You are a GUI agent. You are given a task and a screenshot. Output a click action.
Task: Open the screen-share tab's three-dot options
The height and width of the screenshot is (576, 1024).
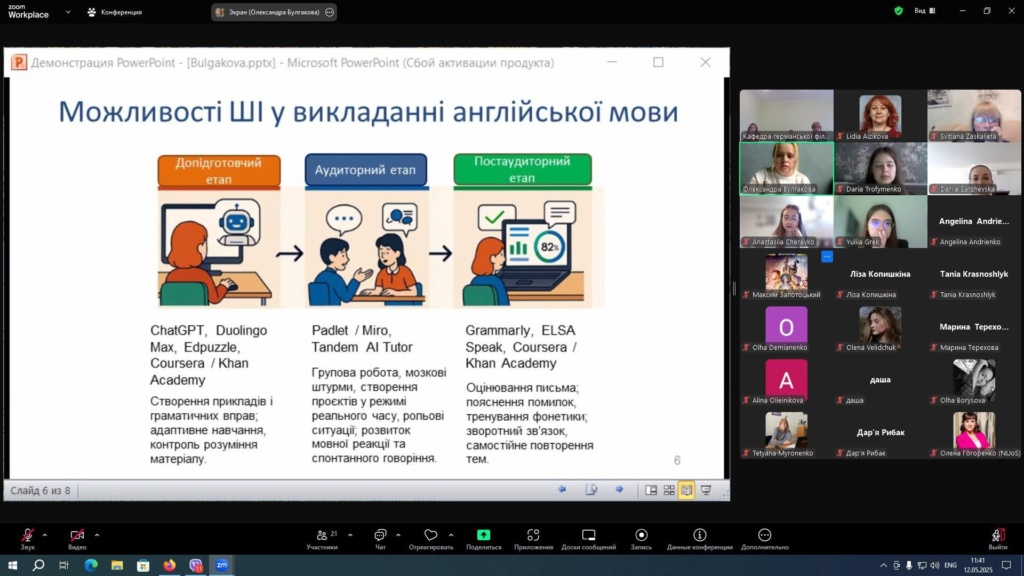pyautogui.click(x=330, y=12)
